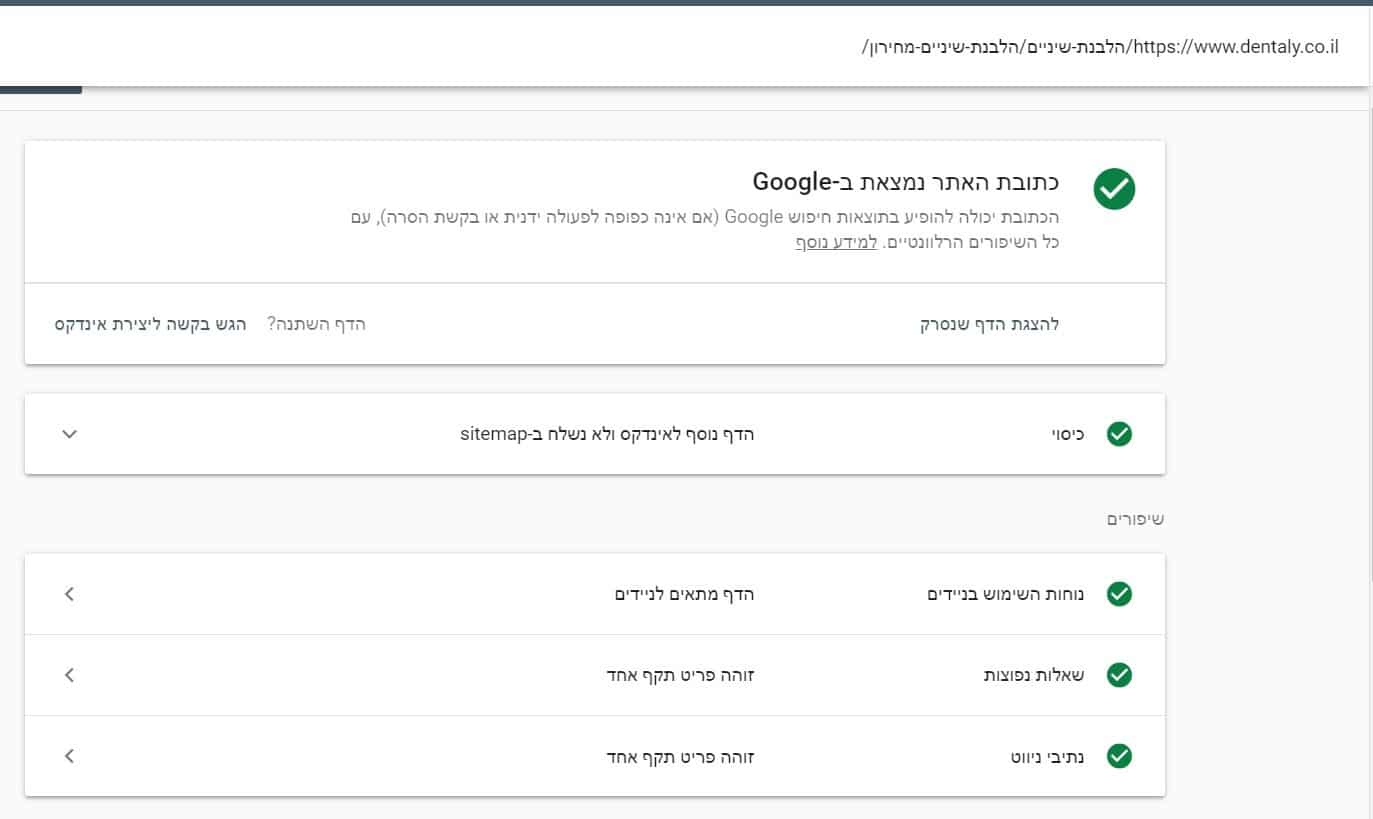Viewport: 1373px width, 819px height.
Task: Click the הדף מתאים לניידים status text
Action: (x=684, y=594)
